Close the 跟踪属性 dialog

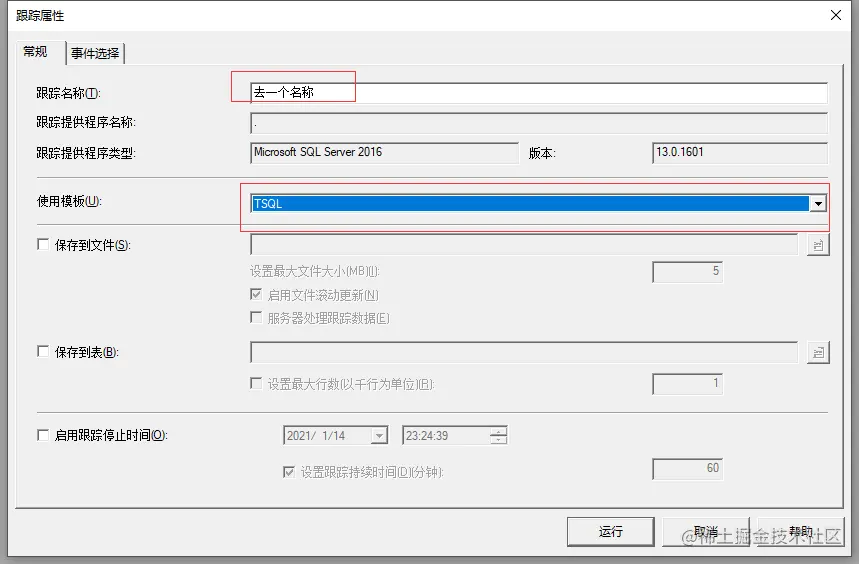(x=835, y=15)
